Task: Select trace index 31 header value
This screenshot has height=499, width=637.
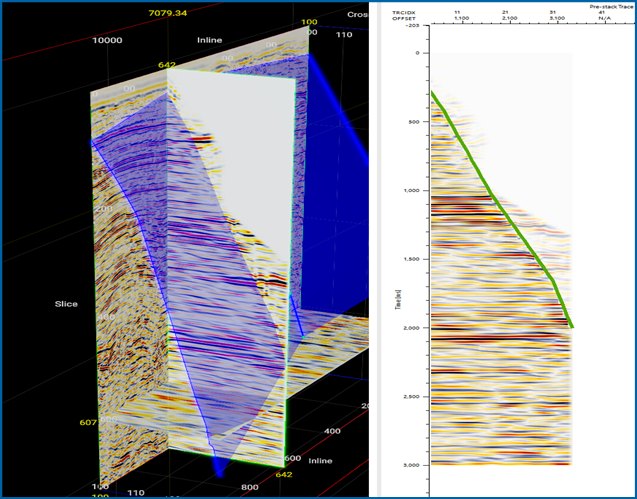Action: tap(553, 13)
